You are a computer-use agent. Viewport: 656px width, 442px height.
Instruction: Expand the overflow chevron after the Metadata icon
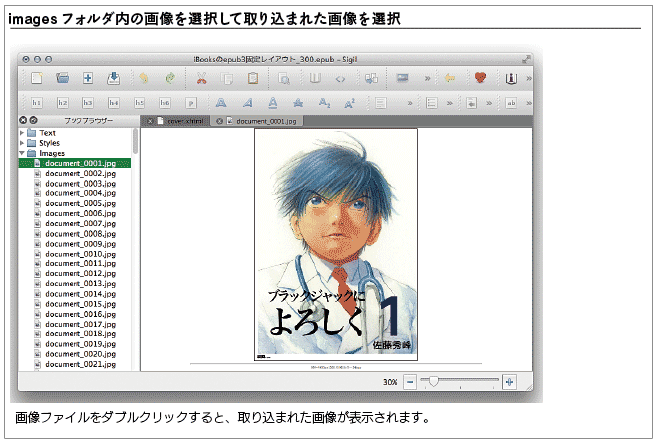click(x=529, y=78)
